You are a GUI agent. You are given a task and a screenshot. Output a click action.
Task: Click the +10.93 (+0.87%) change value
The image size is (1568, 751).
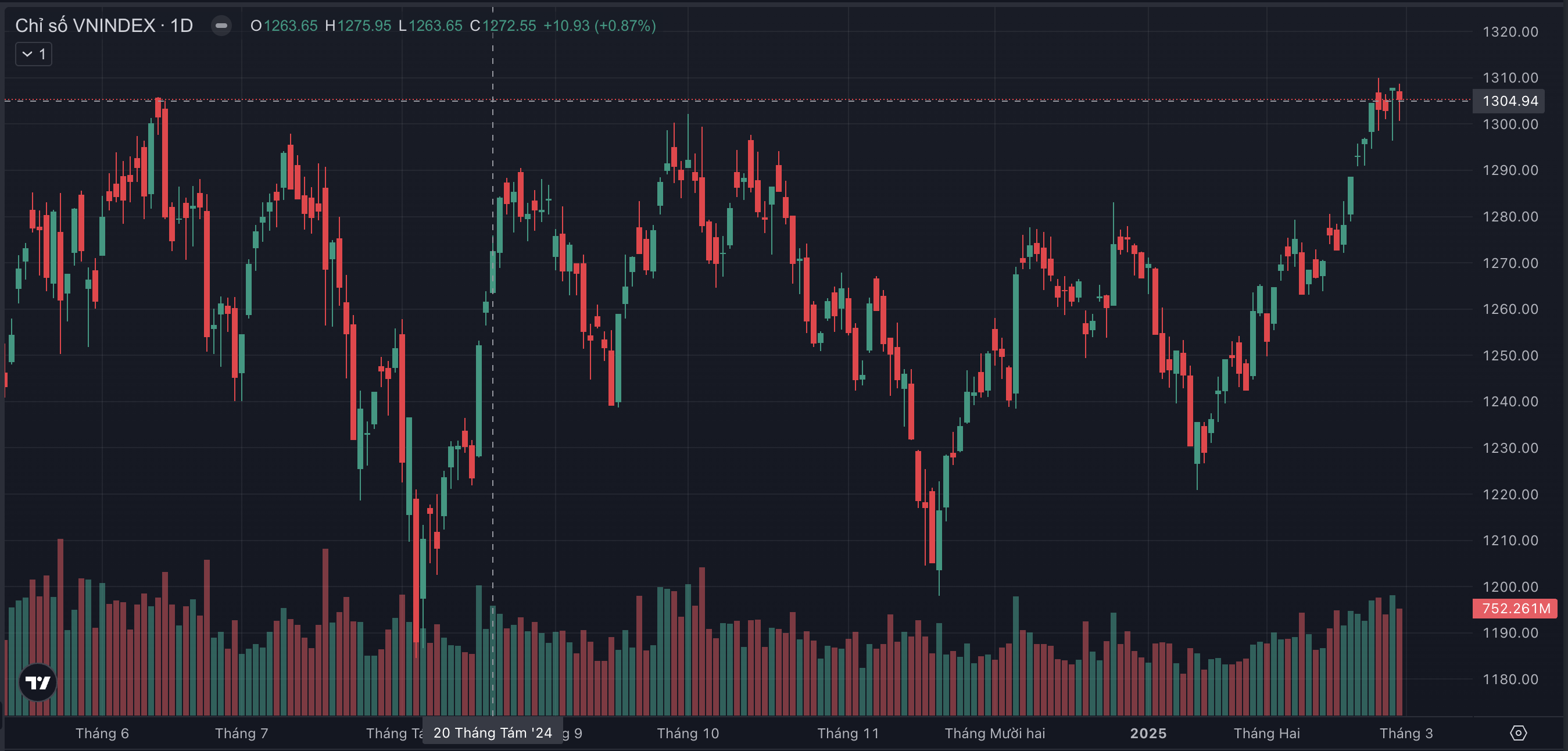point(599,26)
